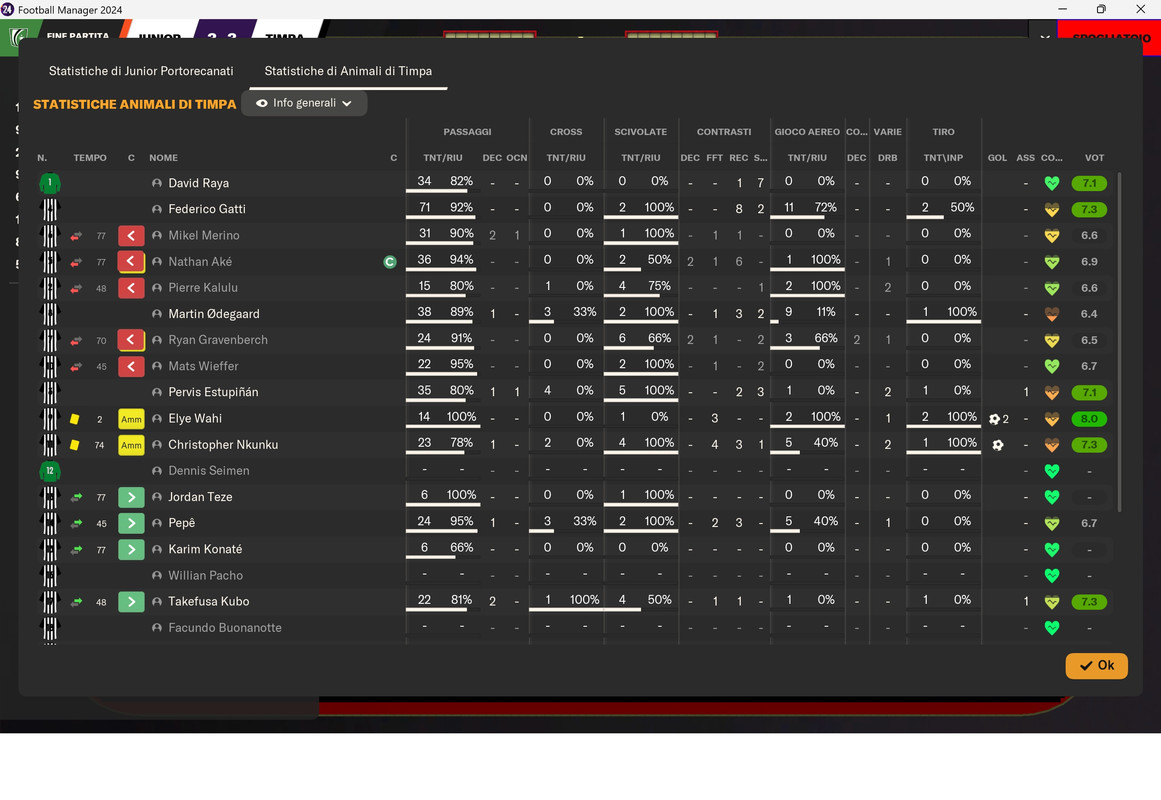Open player Federico Gatti
1161x800 pixels.
tap(207, 209)
